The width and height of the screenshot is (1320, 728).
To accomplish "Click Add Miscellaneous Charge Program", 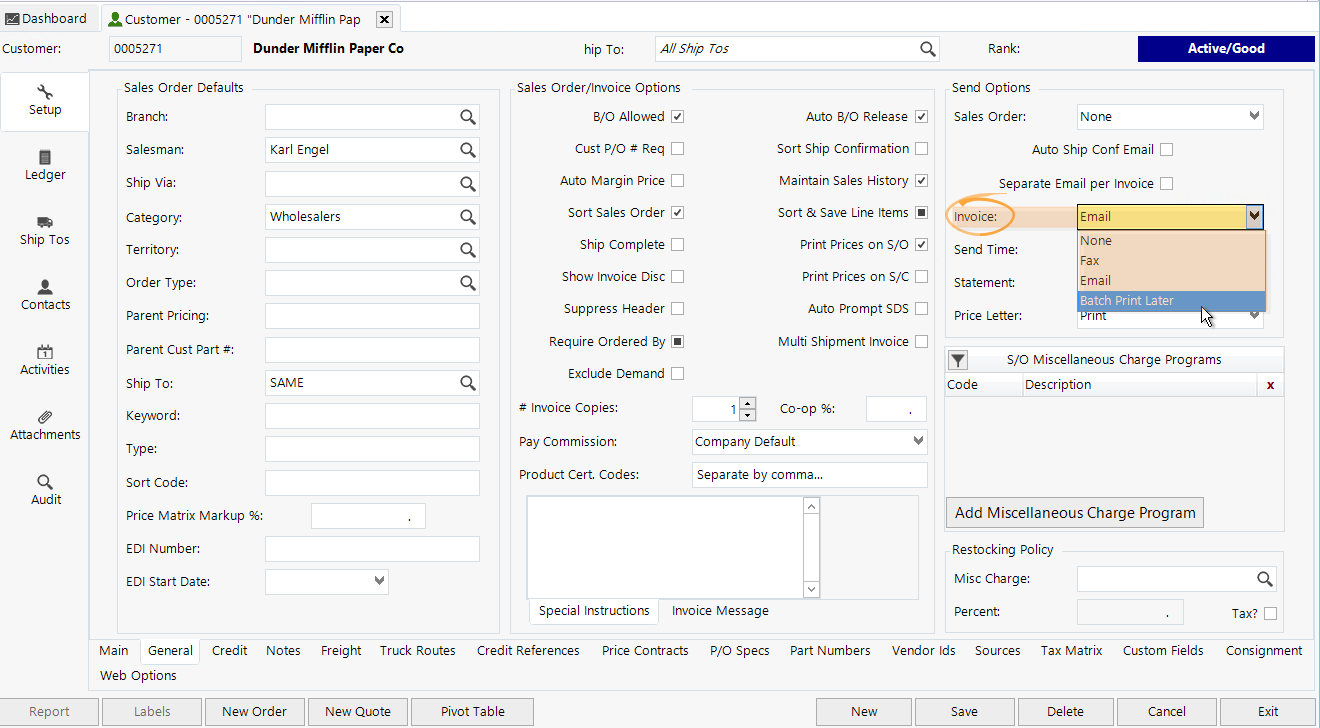I will 1074,512.
